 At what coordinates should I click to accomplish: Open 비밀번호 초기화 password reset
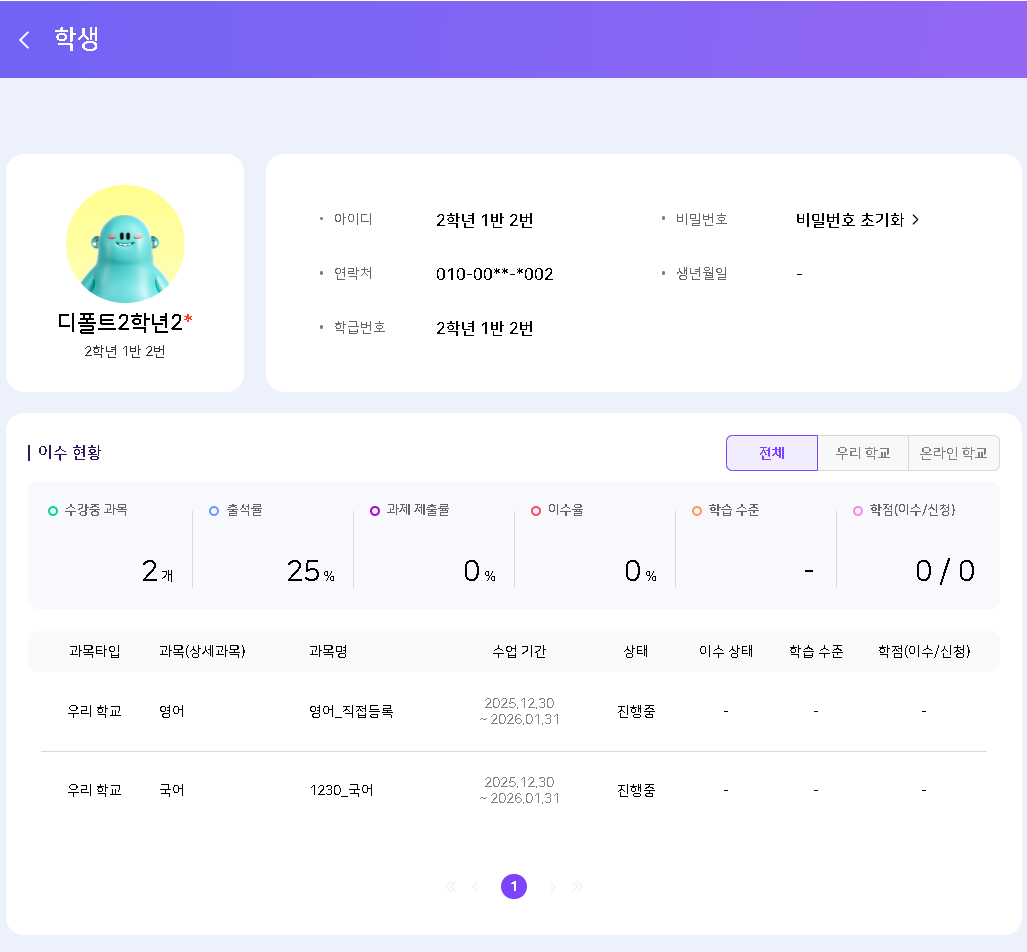point(857,220)
